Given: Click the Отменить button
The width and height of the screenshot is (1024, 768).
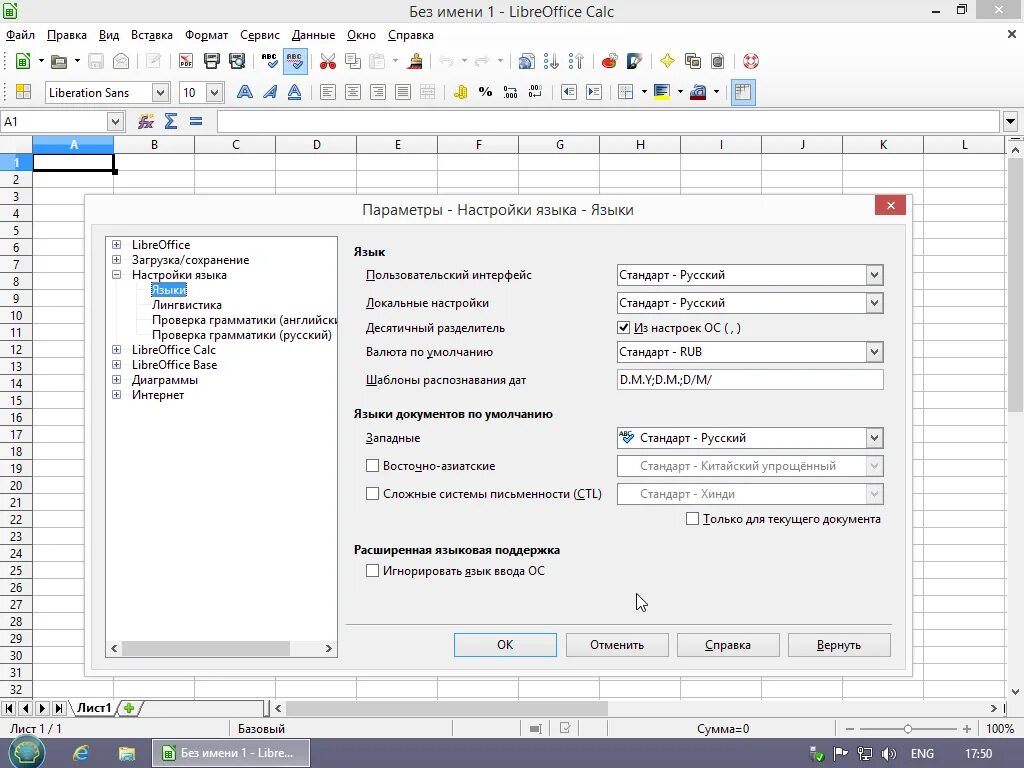Looking at the screenshot, I should 617,645.
